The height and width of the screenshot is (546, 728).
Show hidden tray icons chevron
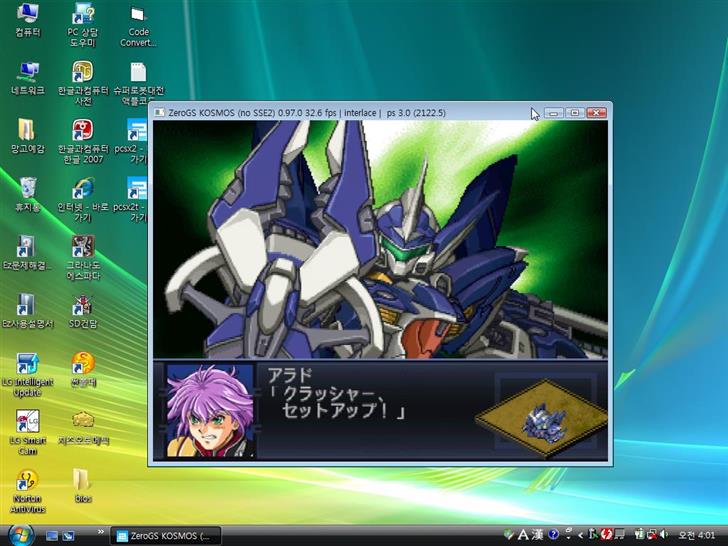pyautogui.click(x=580, y=535)
